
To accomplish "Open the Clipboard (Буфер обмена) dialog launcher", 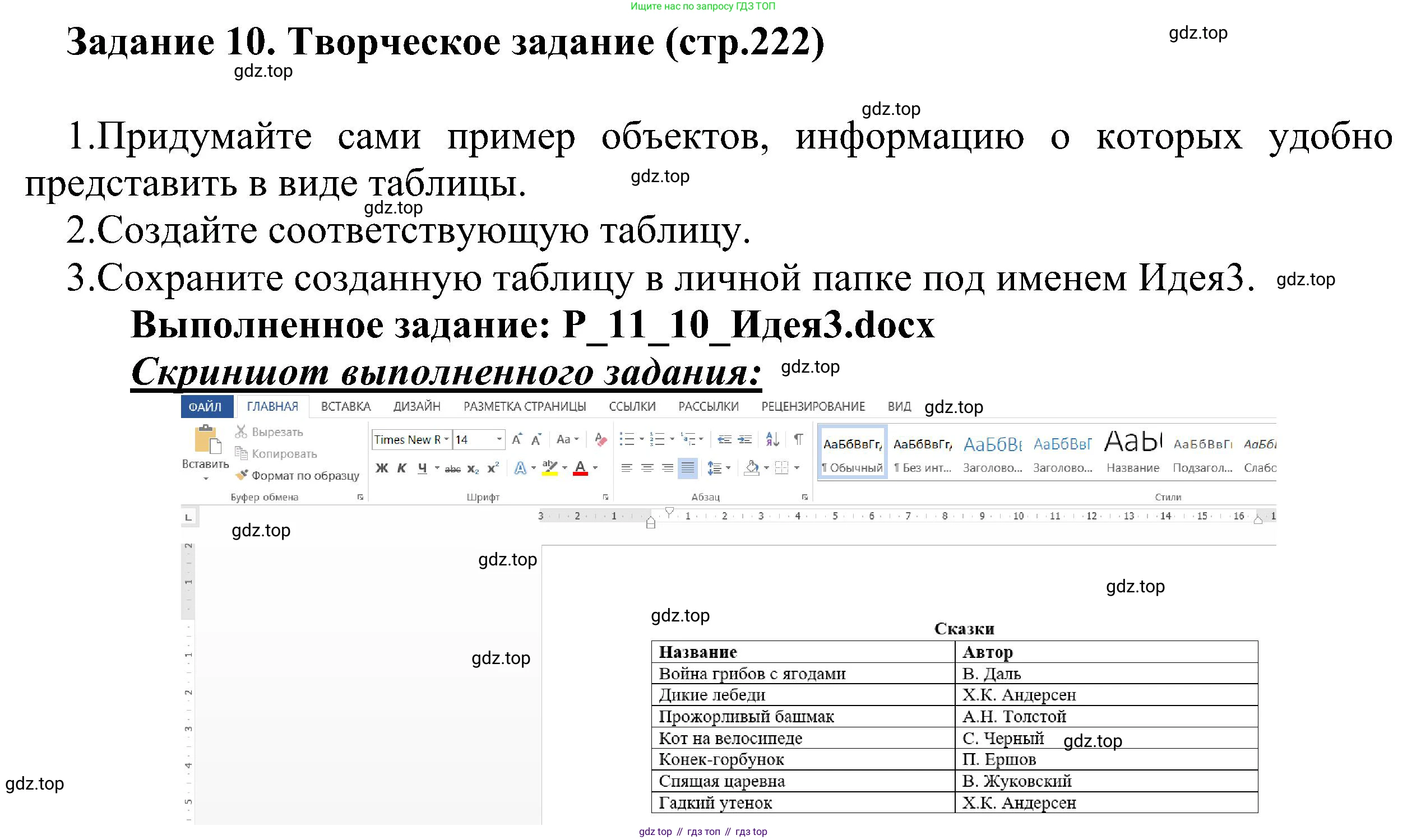I will (360, 498).
